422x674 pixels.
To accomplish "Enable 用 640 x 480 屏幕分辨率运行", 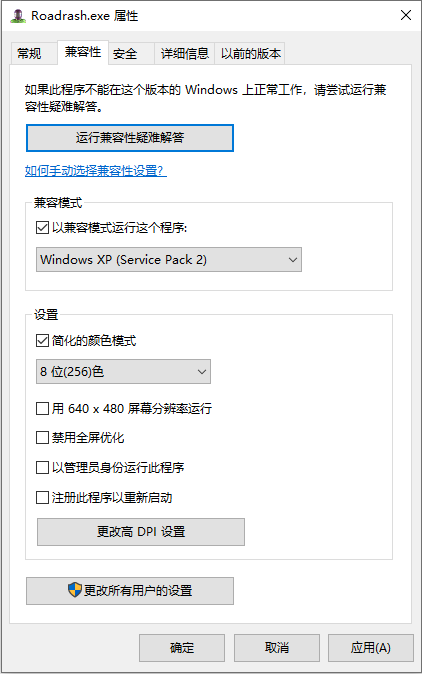I will 42,408.
